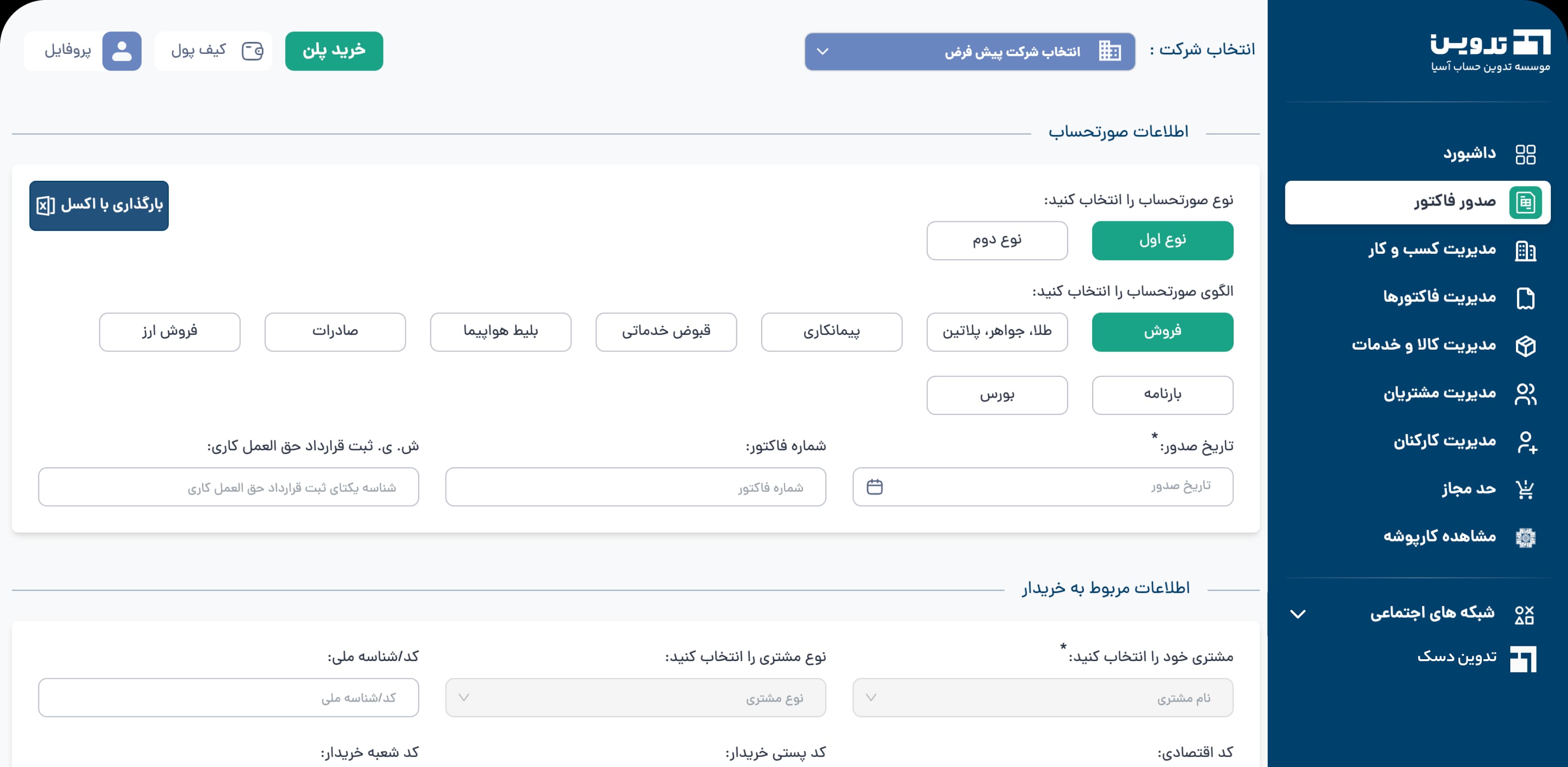Click the مدیریت مشتریان users icon
Screen dimensions: 1568x767
tap(1525, 394)
